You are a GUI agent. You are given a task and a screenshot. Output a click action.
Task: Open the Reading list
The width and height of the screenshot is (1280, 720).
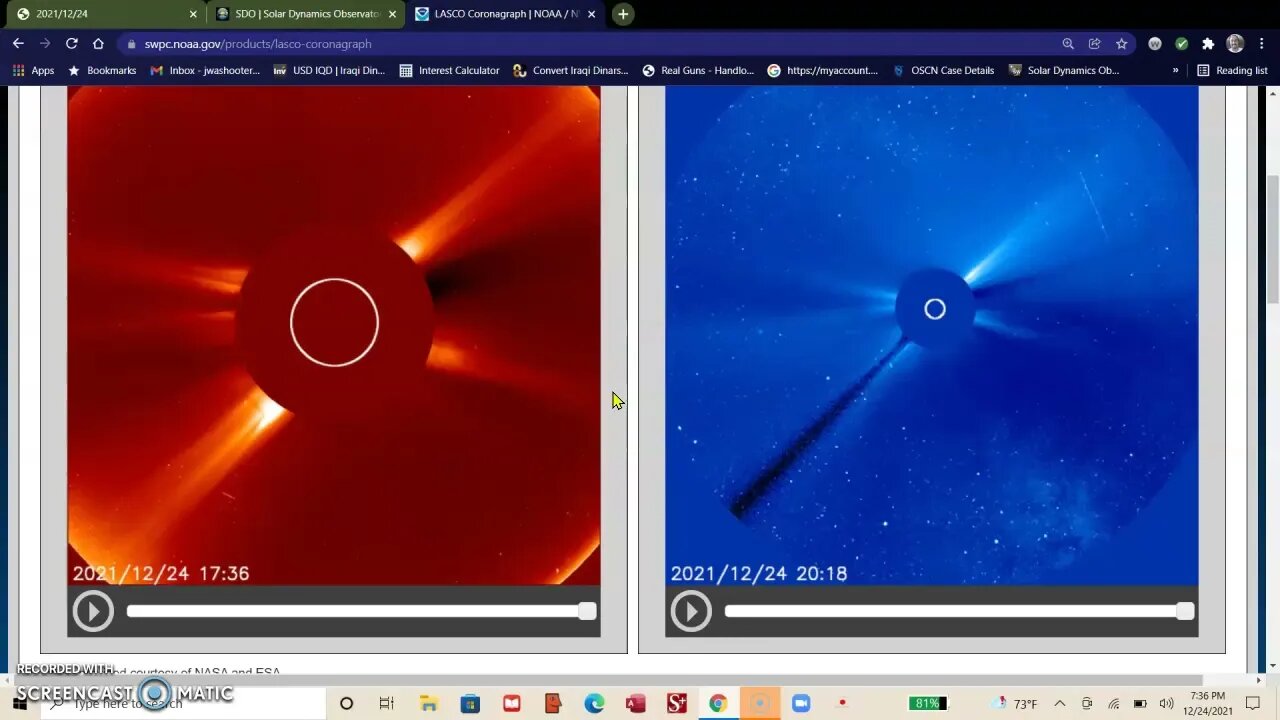(1232, 71)
